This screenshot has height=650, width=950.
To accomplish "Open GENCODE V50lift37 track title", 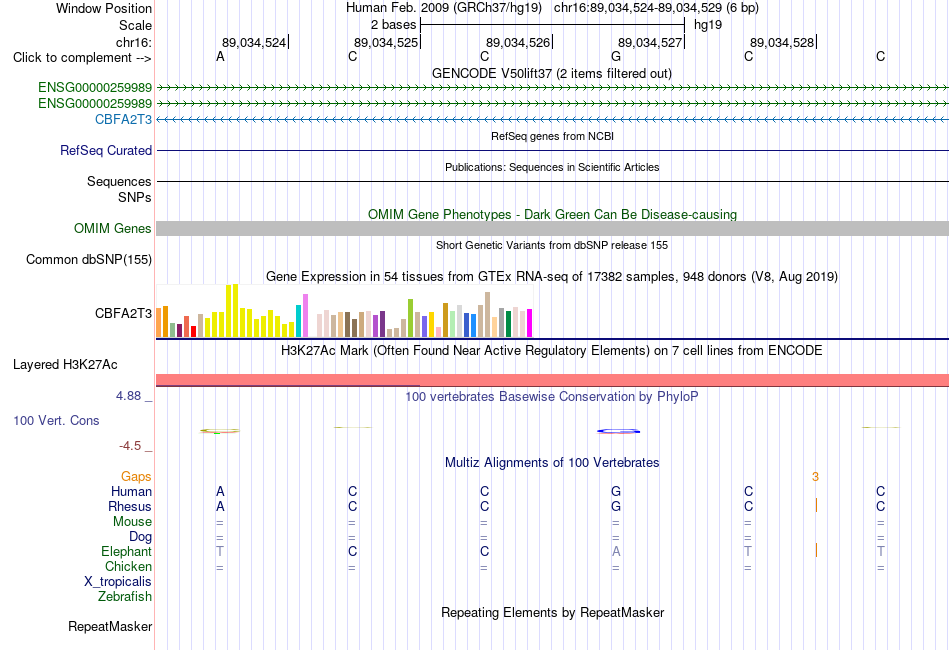I will [x=552, y=73].
